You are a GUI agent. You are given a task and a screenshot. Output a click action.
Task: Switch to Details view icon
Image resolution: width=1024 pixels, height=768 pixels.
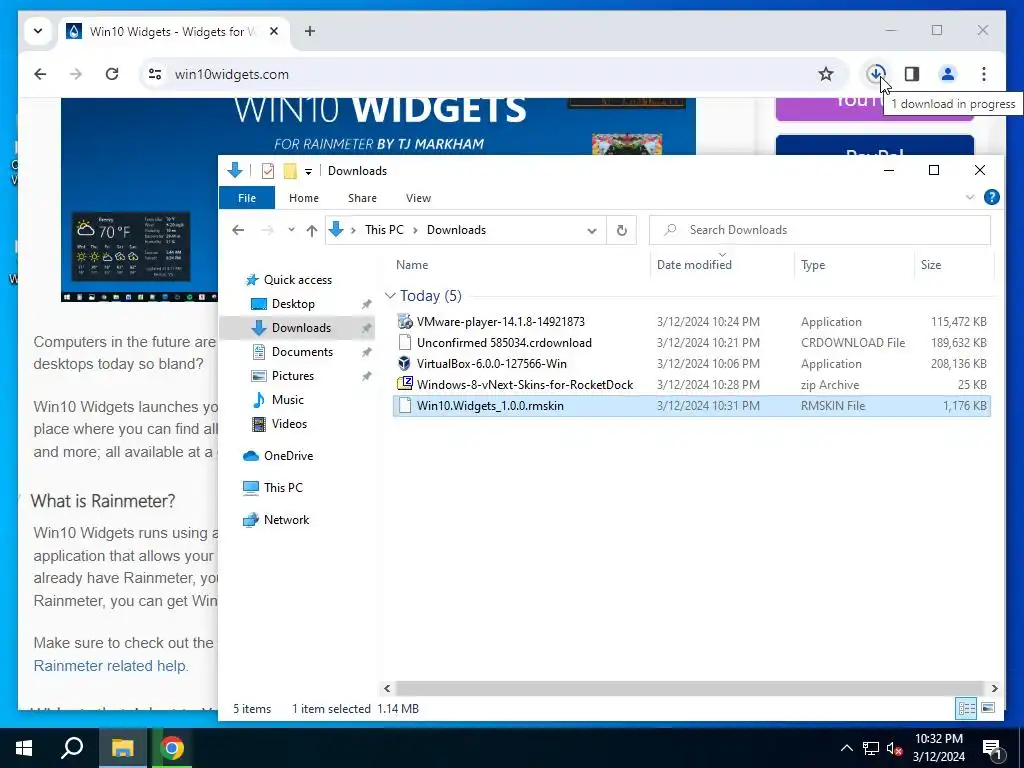967,708
